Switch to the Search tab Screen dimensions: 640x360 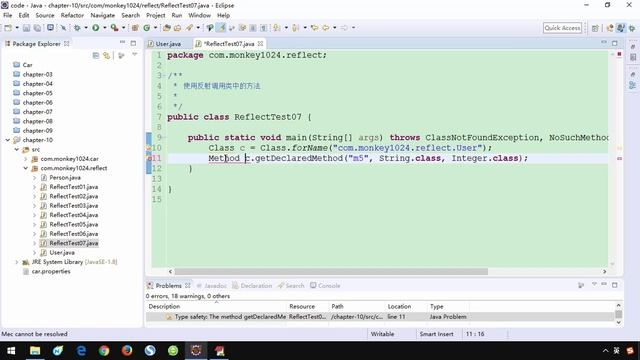pyautogui.click(x=291, y=285)
